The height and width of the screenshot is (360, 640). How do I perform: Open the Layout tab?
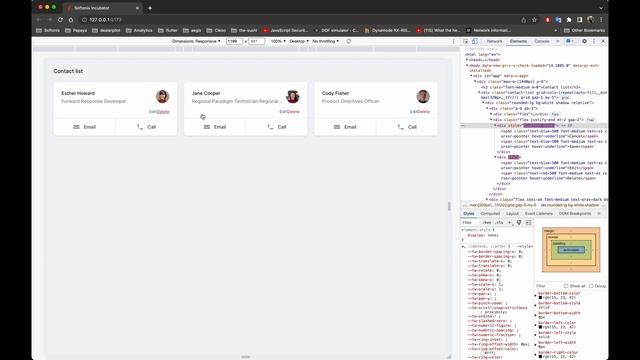tap(512, 213)
